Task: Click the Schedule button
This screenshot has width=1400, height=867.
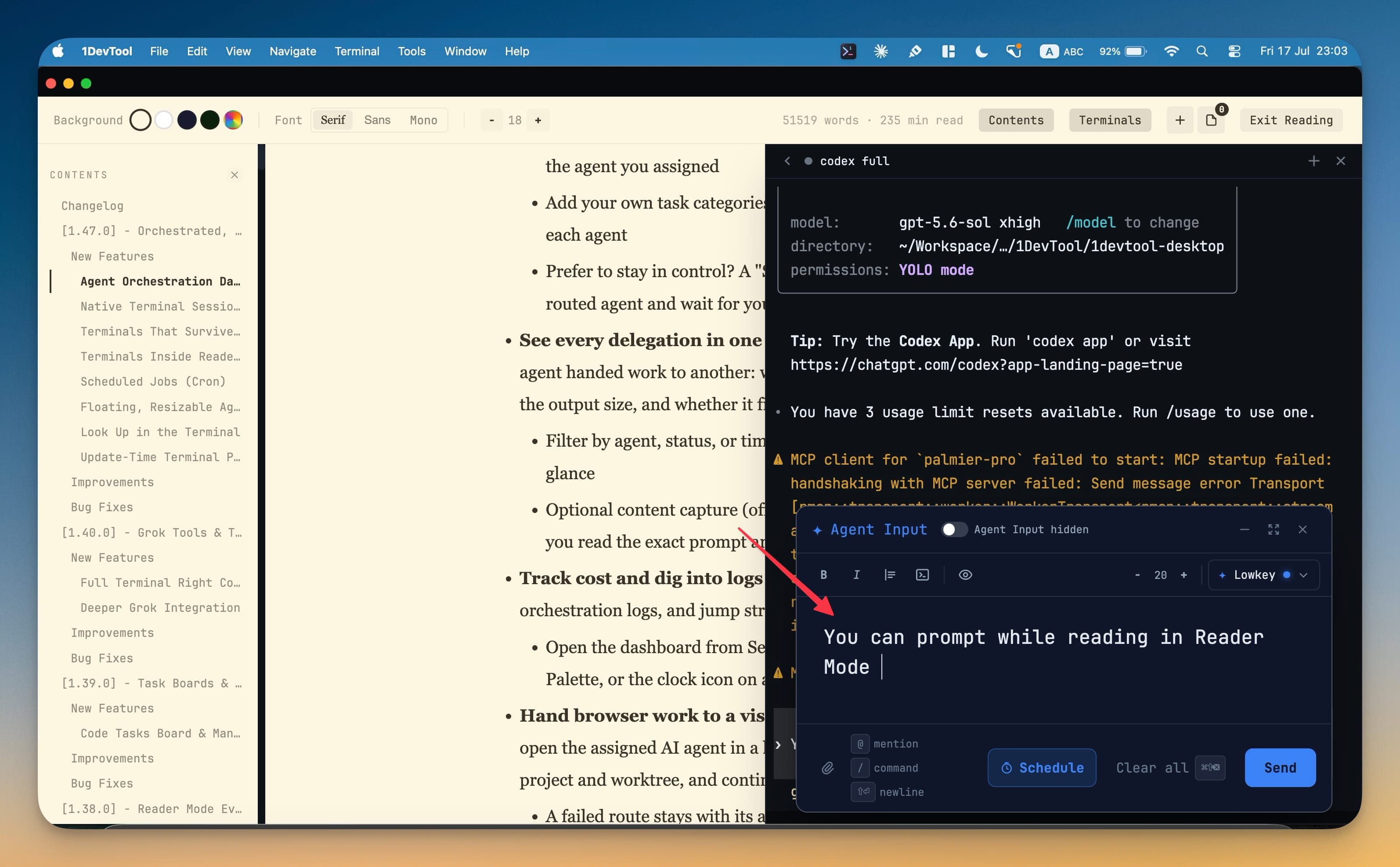Action: click(1042, 768)
